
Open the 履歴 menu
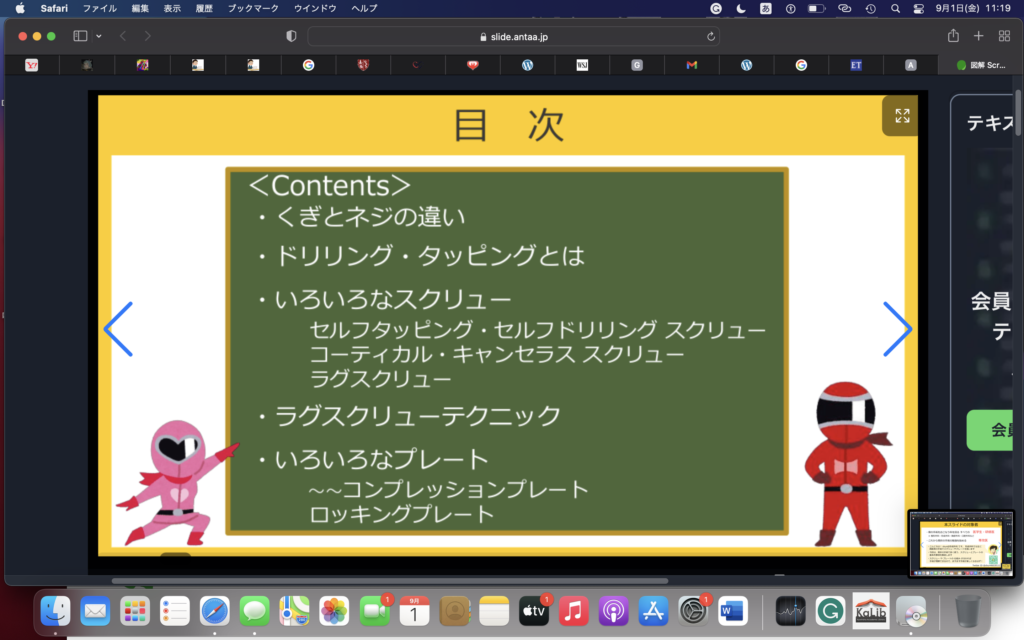(x=204, y=8)
